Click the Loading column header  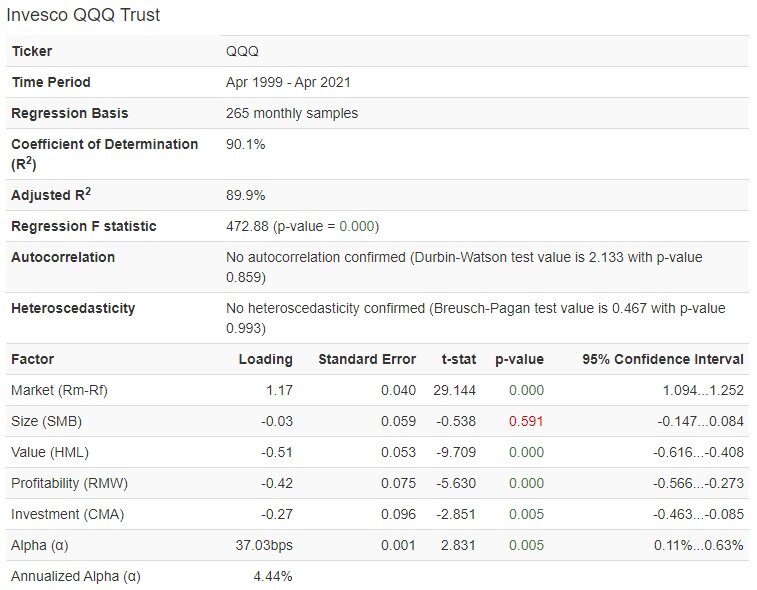click(x=265, y=359)
